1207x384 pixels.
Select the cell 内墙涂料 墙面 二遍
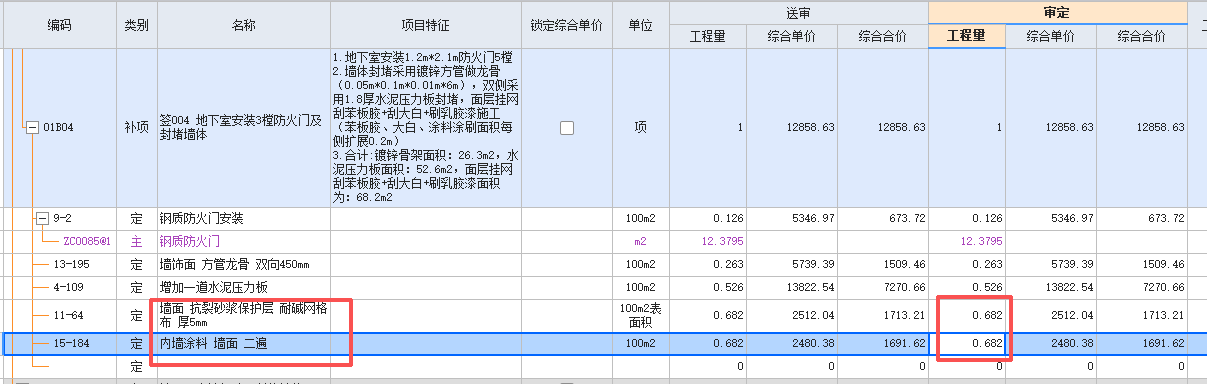tap(243, 343)
